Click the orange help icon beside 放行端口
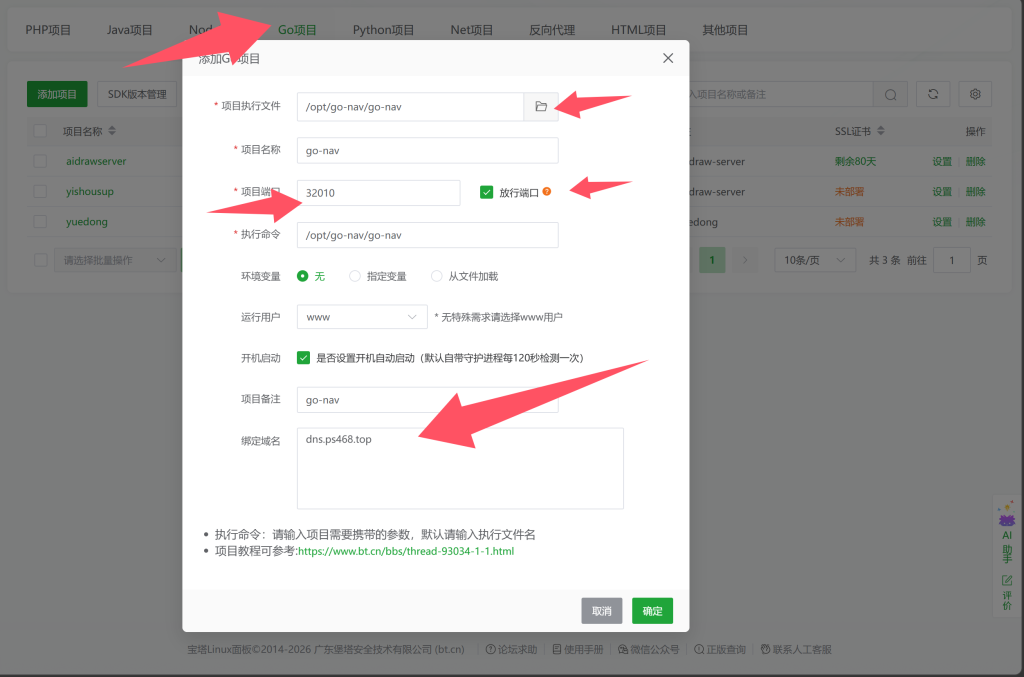 [547, 192]
